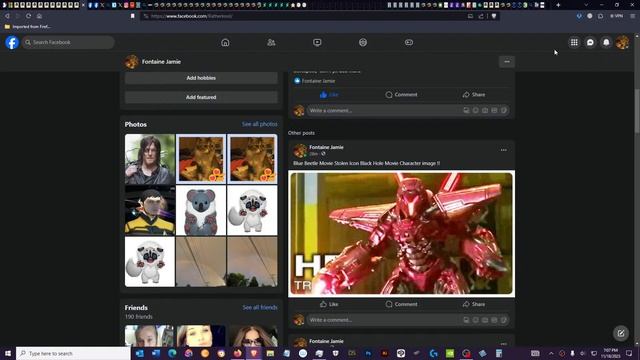The width and height of the screenshot is (640, 360).
Task: Open the Windows notification center
Action: click(x=629, y=353)
